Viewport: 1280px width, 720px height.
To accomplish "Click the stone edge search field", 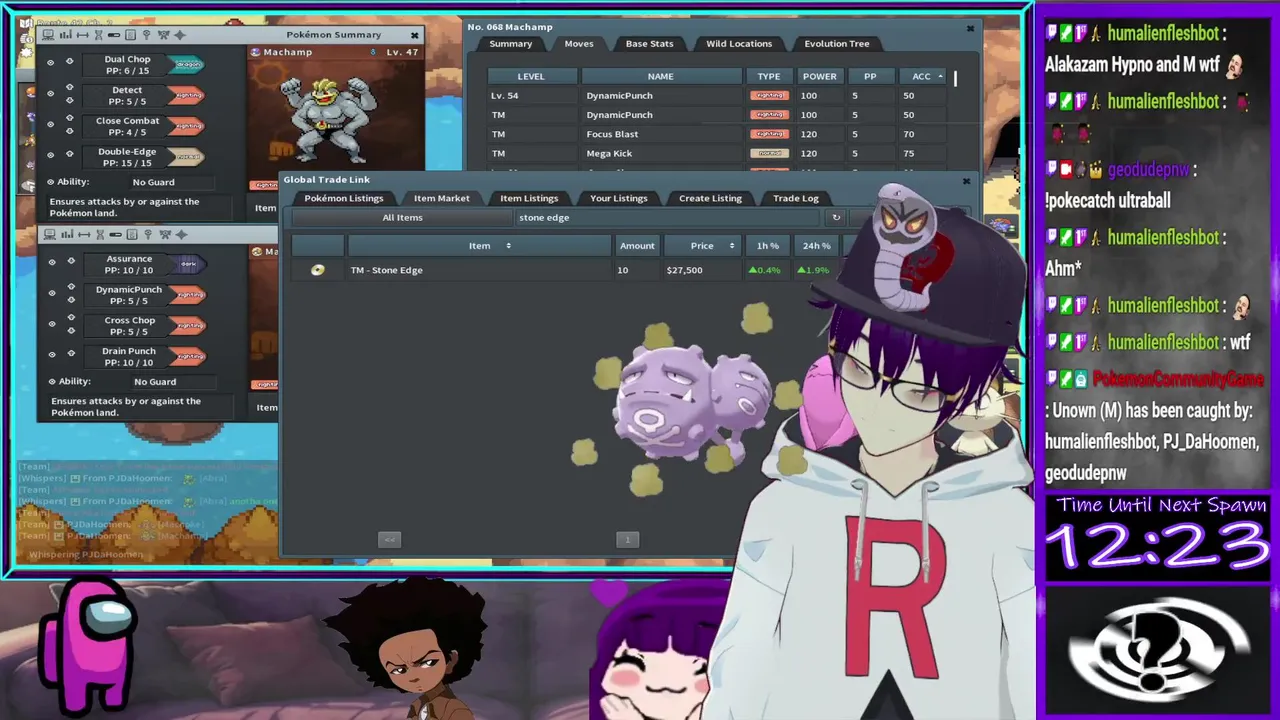I will (x=670, y=217).
